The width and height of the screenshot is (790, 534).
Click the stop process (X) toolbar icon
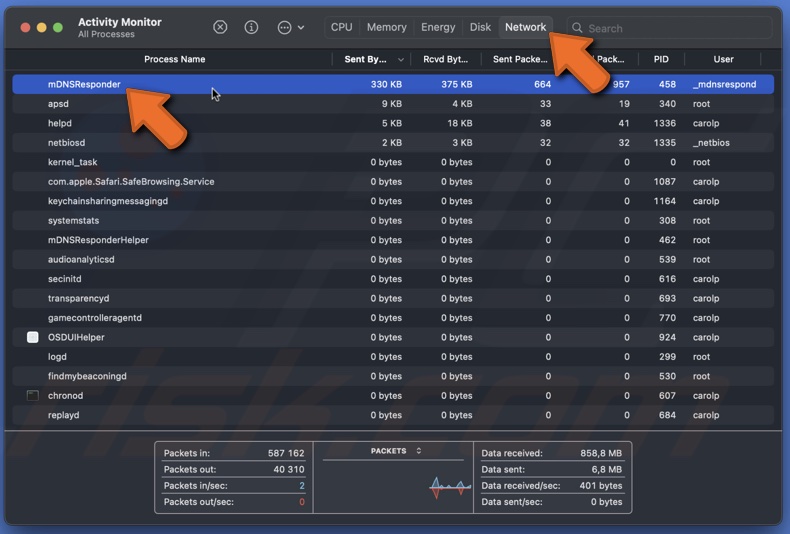pyautogui.click(x=220, y=27)
